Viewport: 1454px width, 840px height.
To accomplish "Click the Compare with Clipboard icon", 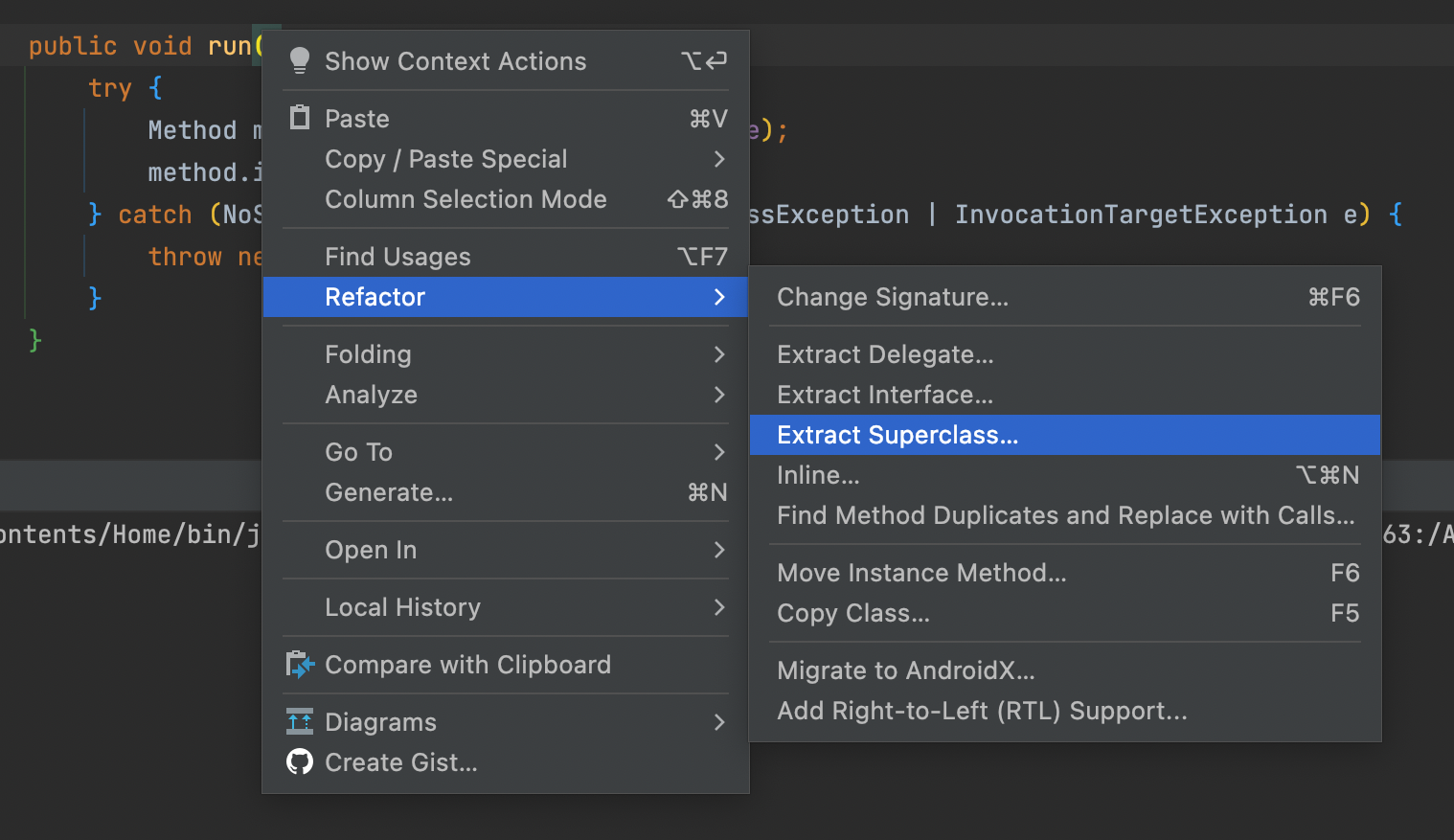I will [300, 665].
